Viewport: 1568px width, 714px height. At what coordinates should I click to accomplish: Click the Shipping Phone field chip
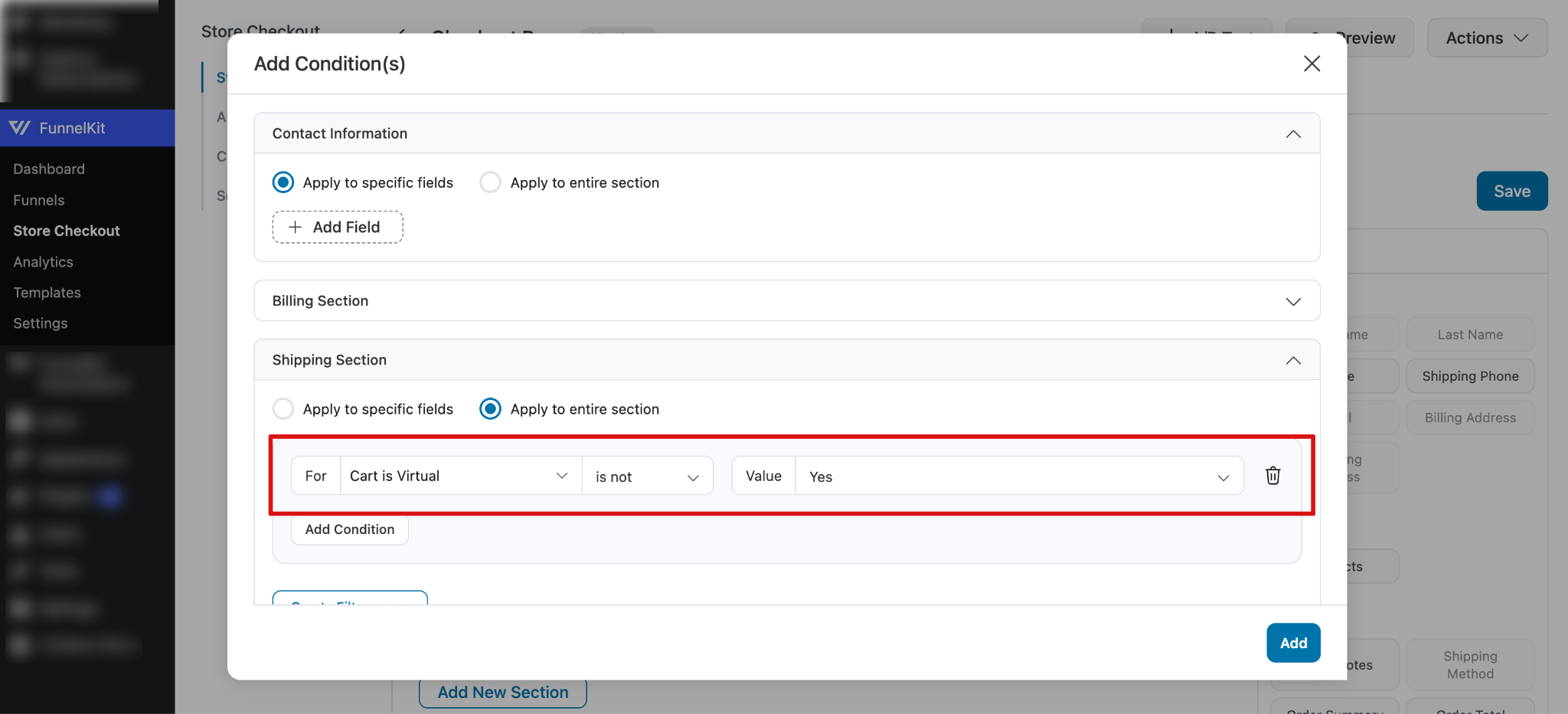tap(1470, 375)
